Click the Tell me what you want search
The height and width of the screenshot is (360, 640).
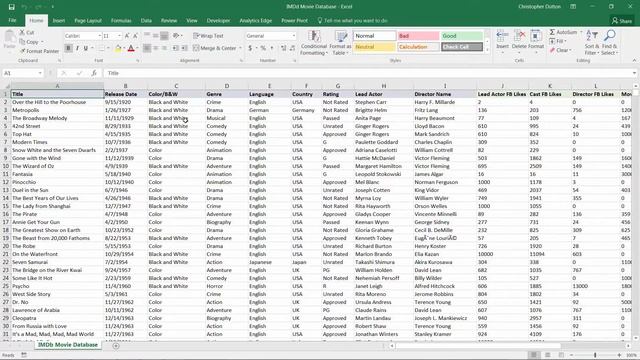pos(352,20)
